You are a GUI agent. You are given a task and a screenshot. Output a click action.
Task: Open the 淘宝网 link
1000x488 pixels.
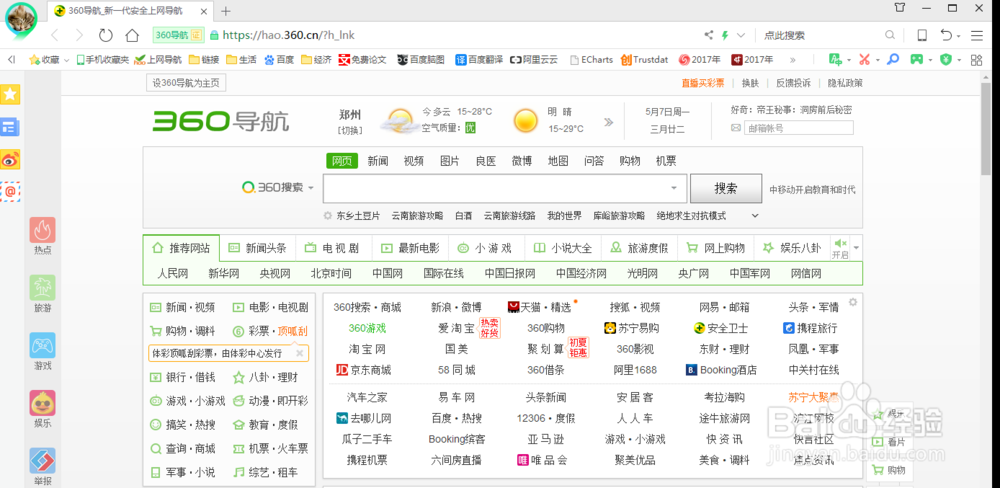click(367, 350)
